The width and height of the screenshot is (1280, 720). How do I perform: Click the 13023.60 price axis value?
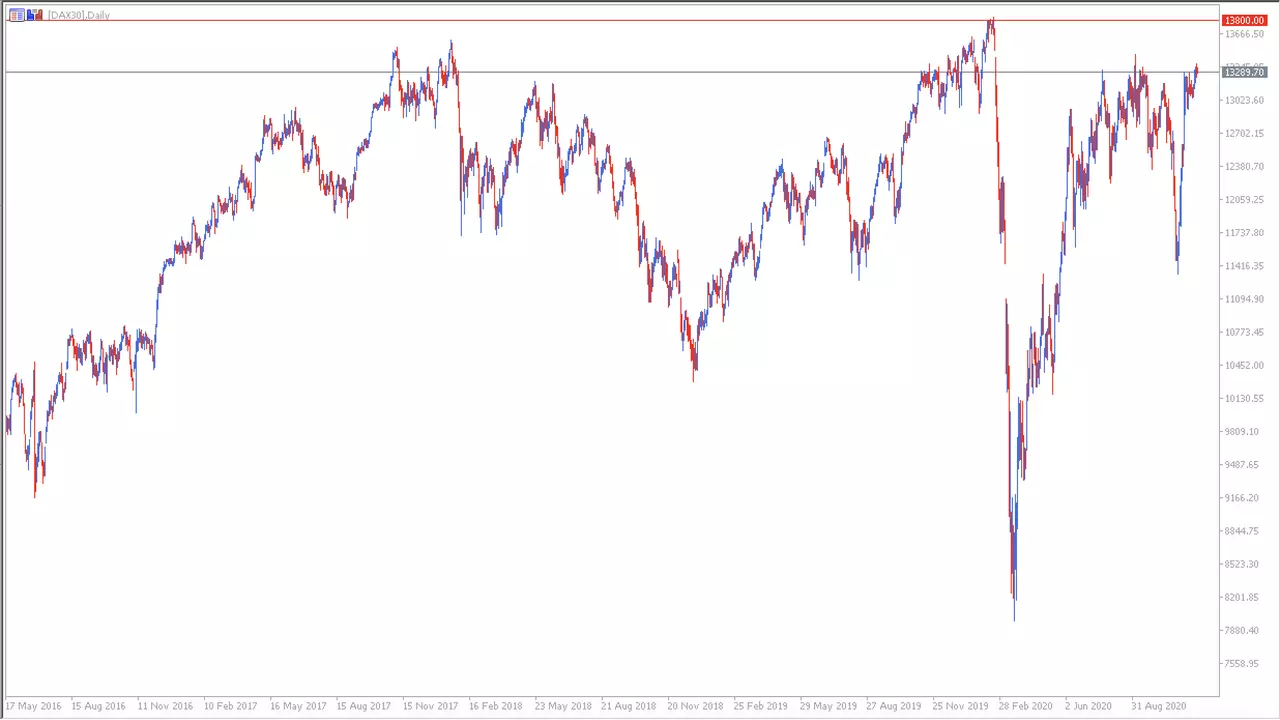(1244, 100)
